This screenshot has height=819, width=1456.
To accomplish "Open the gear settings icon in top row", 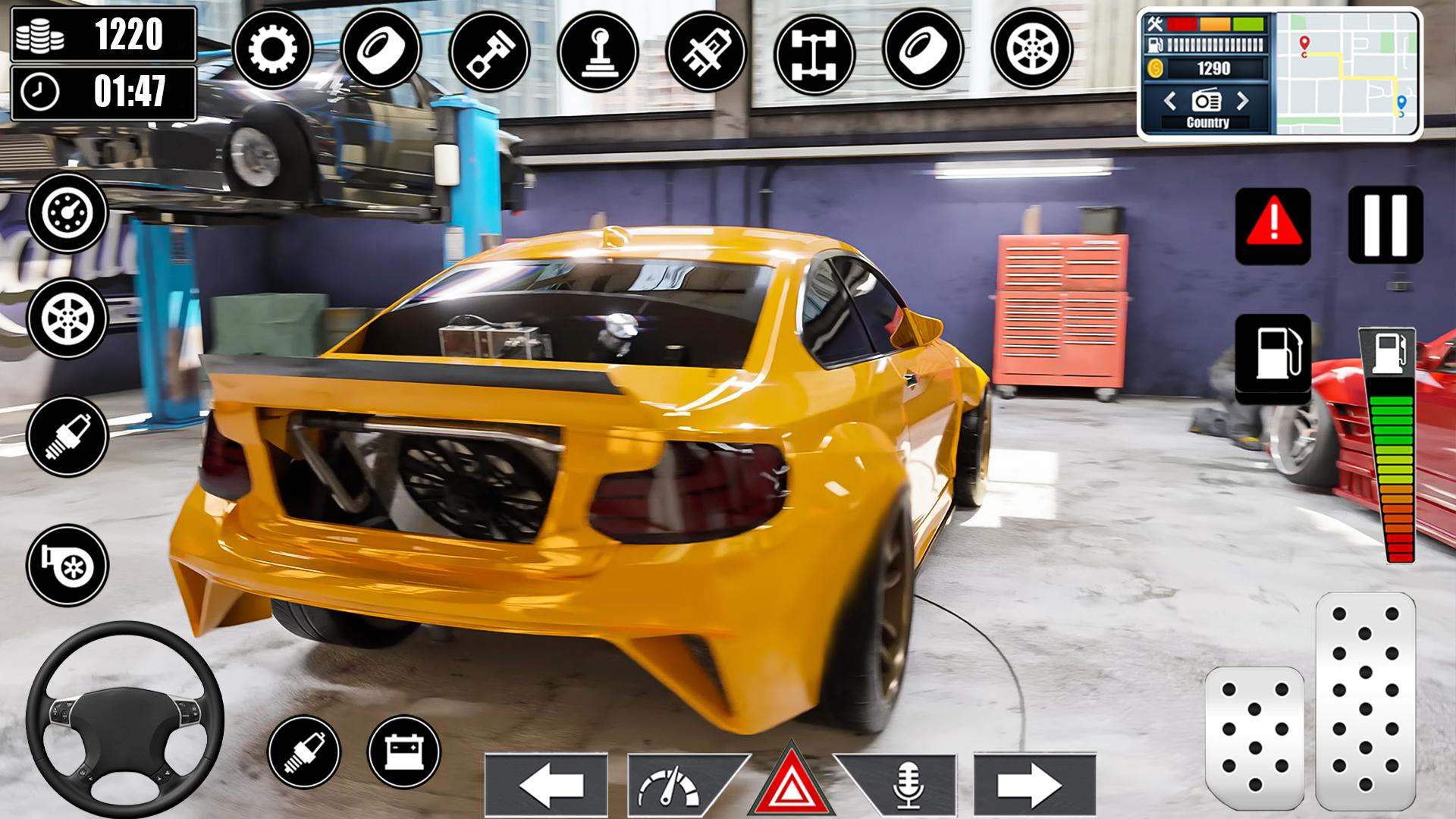I will [x=272, y=49].
